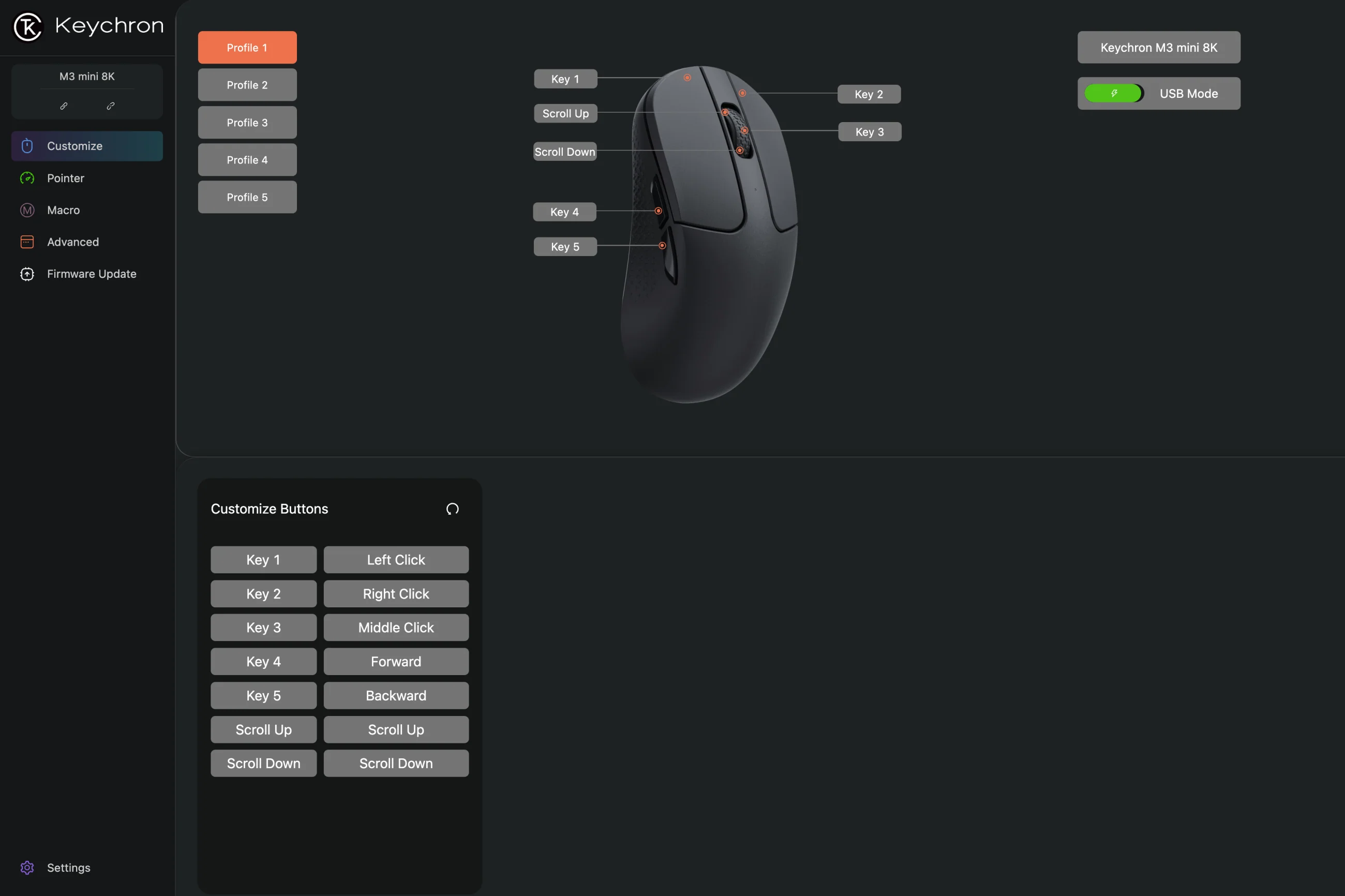
Task: Select Key 3 in Customize Buttons list
Action: click(263, 628)
